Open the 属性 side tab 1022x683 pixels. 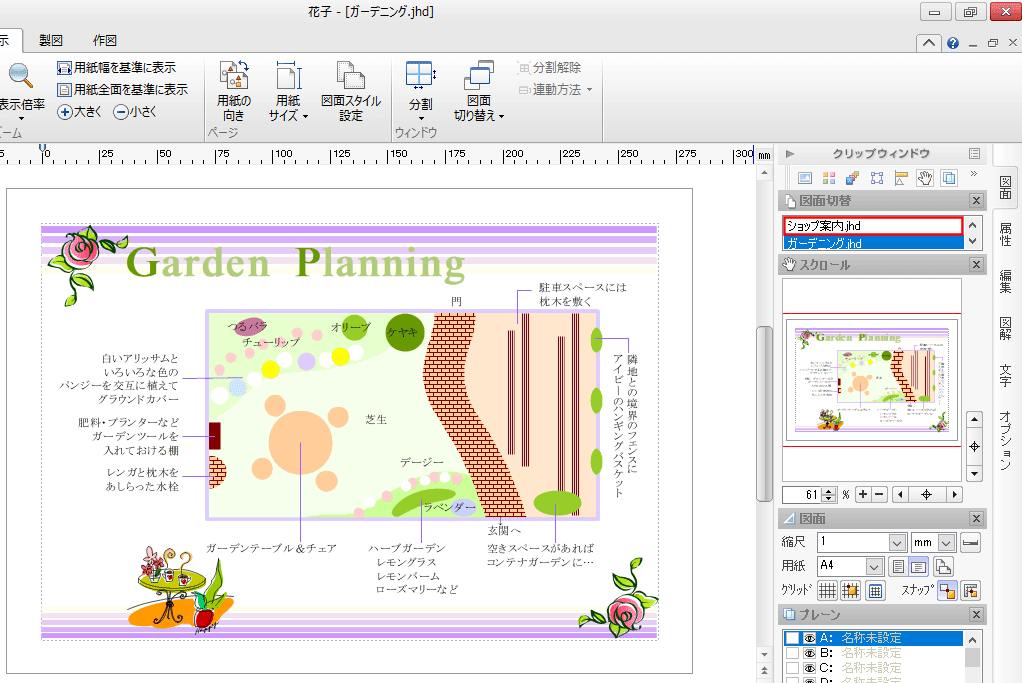[1005, 235]
